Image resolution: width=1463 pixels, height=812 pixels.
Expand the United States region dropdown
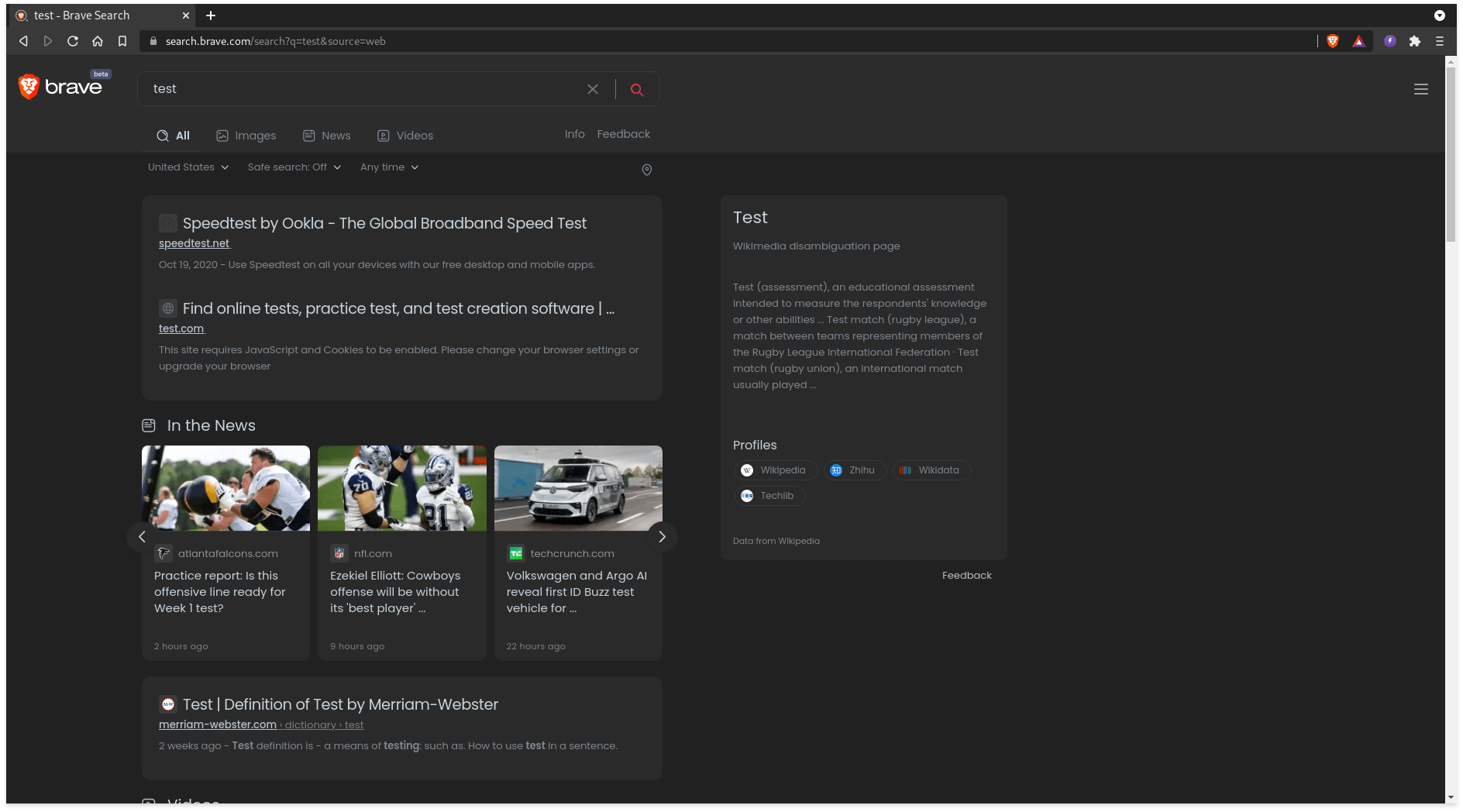188,167
